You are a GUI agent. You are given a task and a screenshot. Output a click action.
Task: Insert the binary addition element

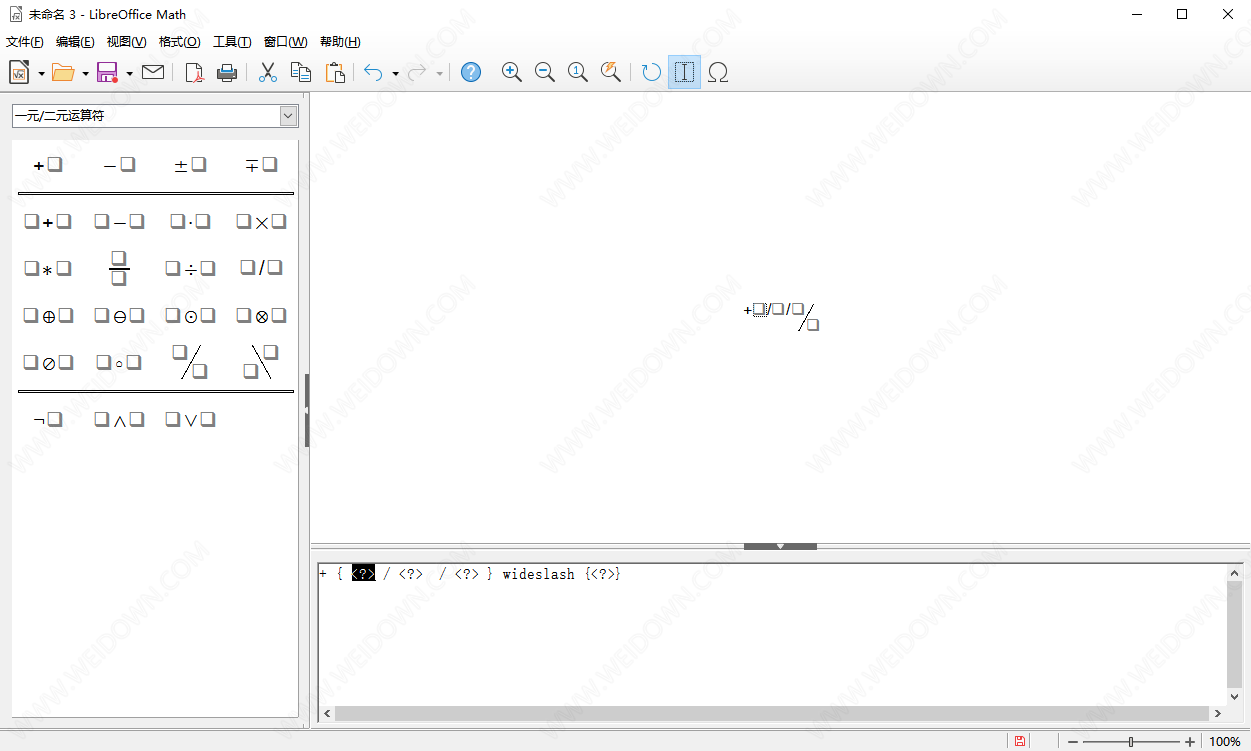pyautogui.click(x=48, y=222)
